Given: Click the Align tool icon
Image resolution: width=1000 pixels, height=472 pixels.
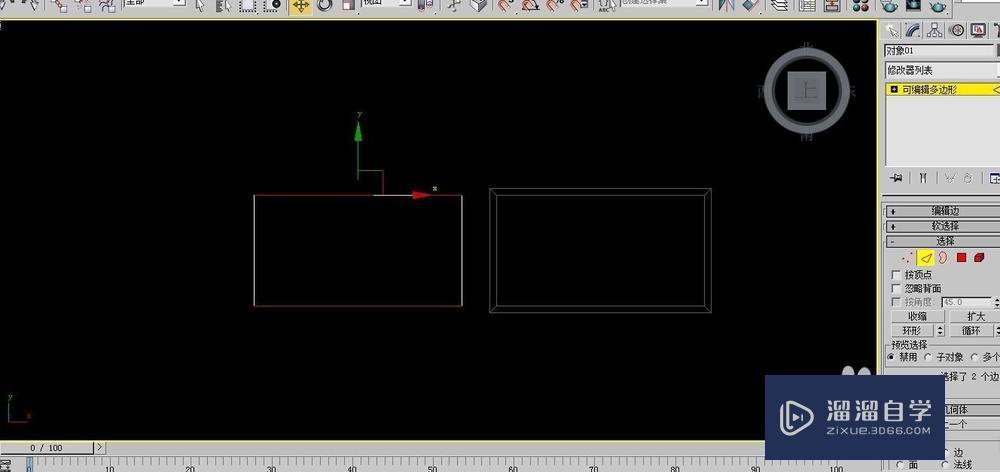Looking at the screenshot, I should [751, 6].
